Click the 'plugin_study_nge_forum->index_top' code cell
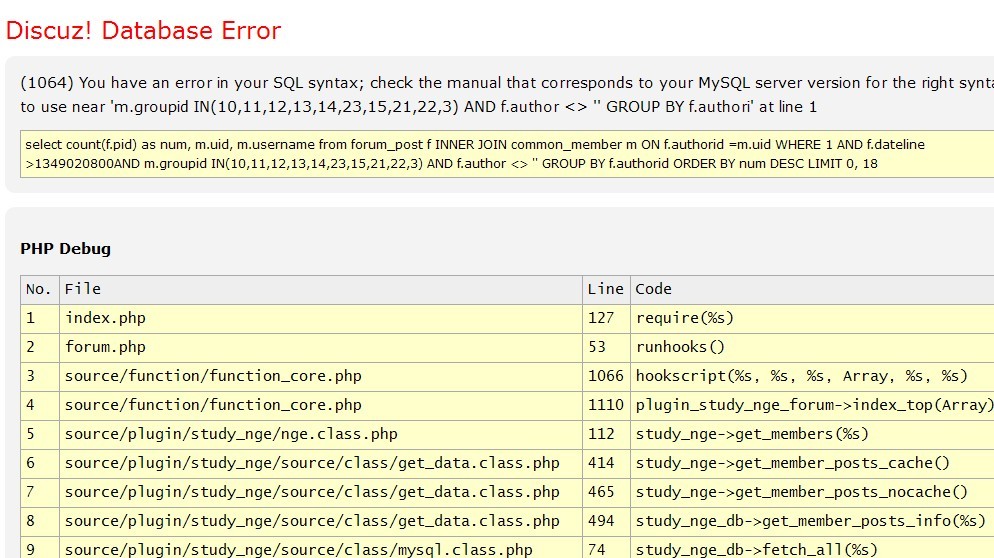 pos(812,406)
